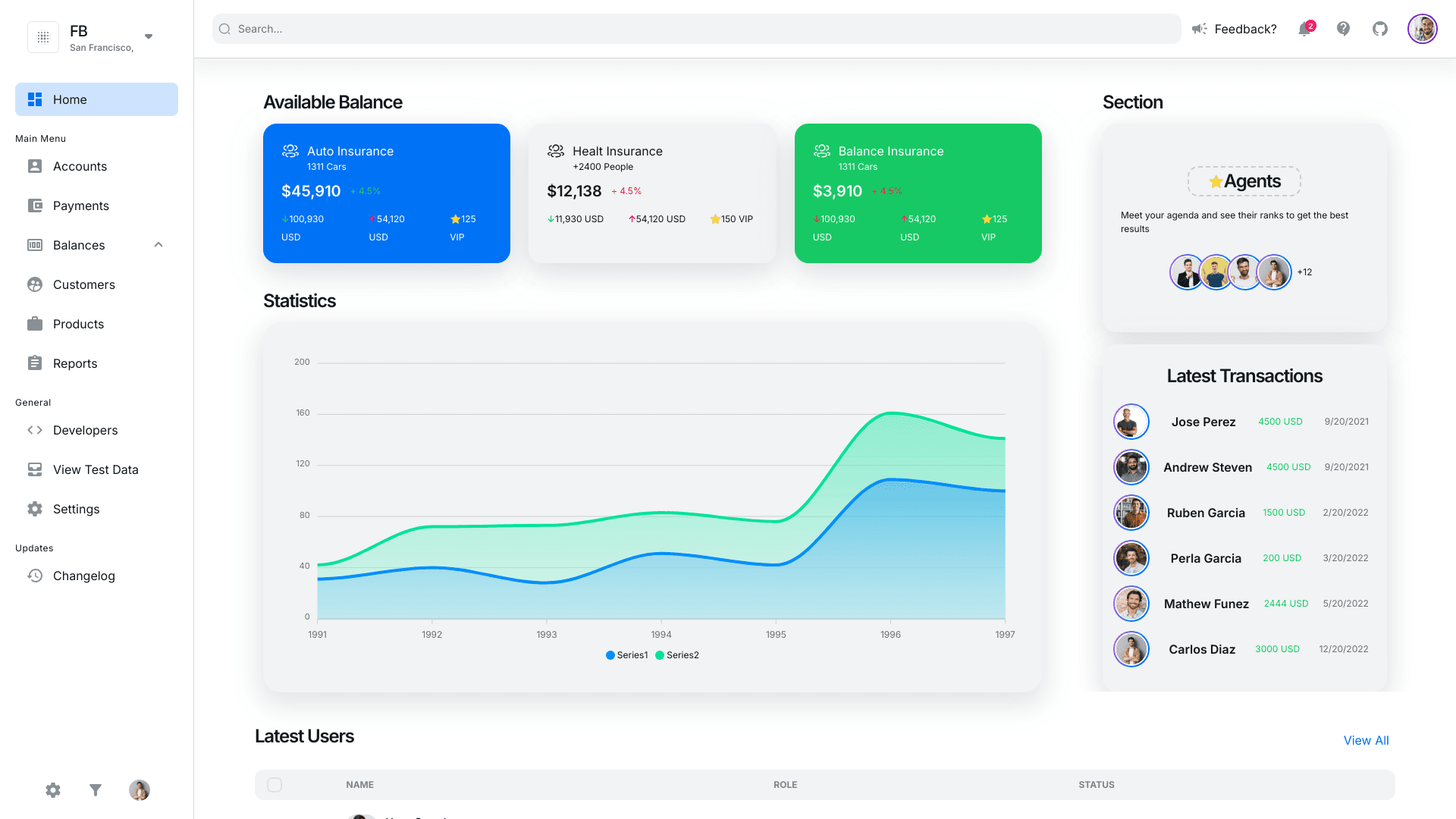Image resolution: width=1456 pixels, height=819 pixels.
Task: Click the FB workspace grid icon
Action: tap(43, 37)
